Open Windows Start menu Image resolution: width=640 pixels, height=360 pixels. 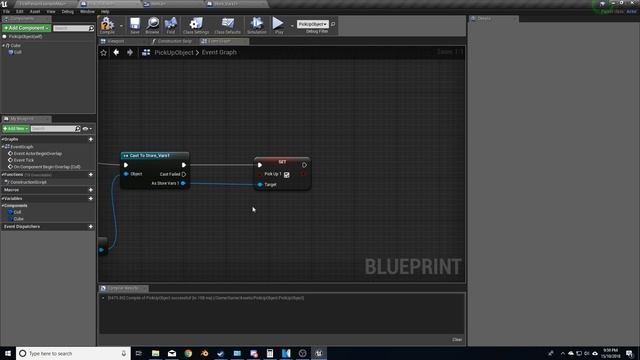[x=8, y=353]
